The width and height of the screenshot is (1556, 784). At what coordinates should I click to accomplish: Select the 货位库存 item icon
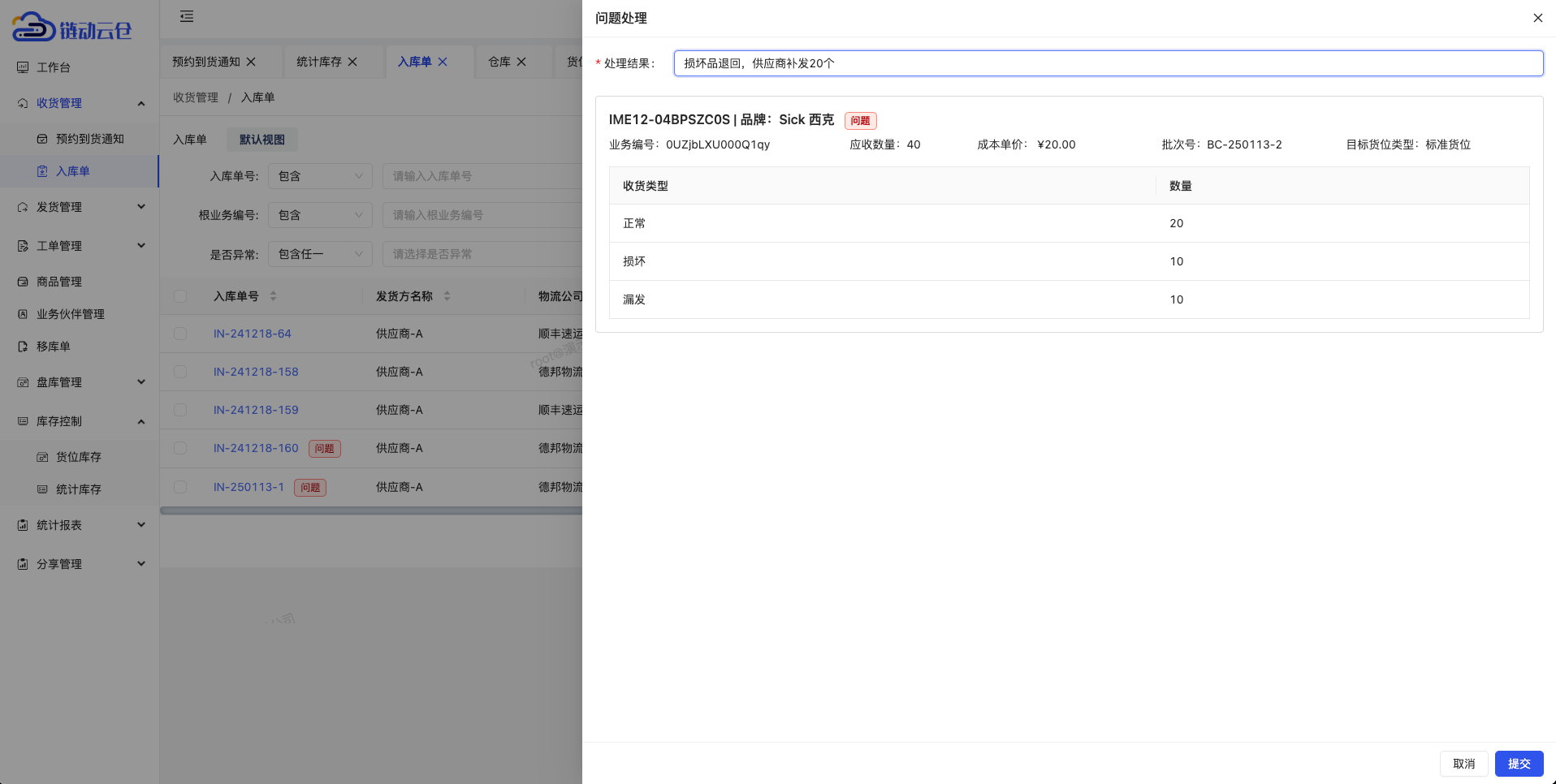pyautogui.click(x=43, y=457)
